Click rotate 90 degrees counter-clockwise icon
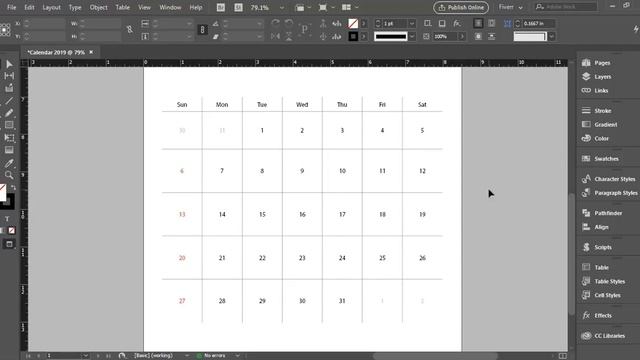 [x=289, y=23]
